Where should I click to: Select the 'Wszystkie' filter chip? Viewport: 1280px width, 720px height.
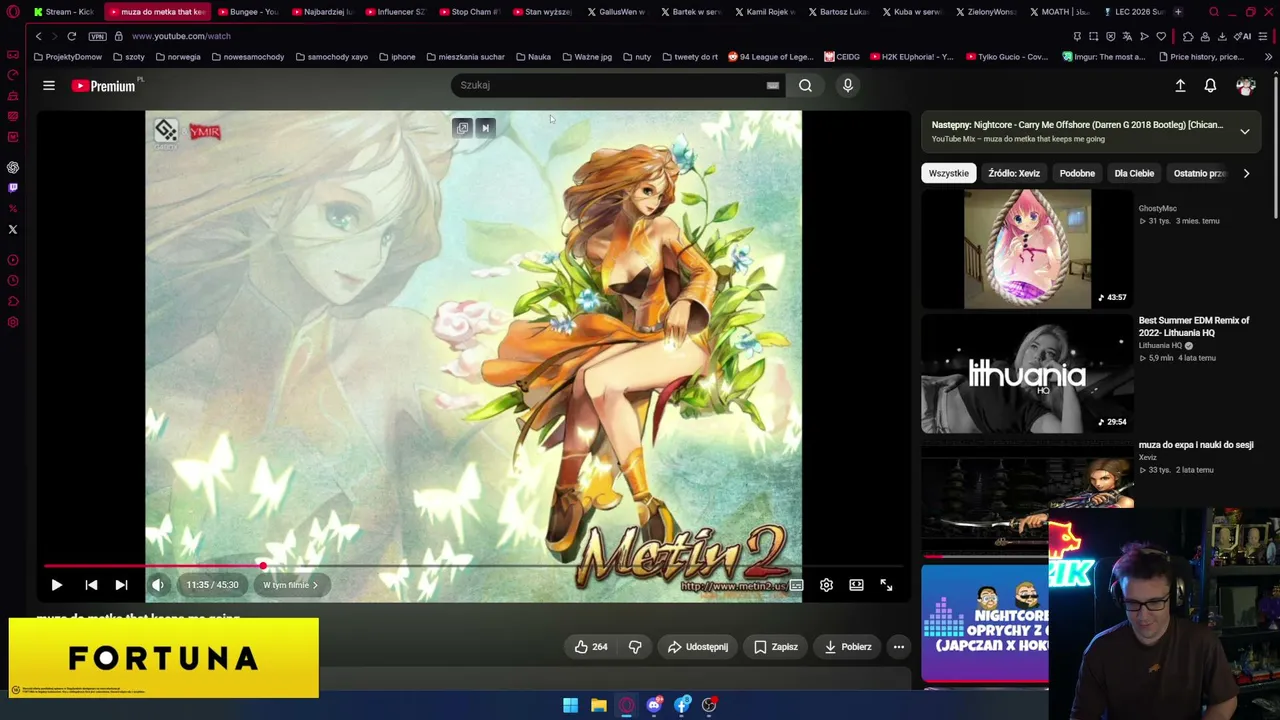point(948,174)
